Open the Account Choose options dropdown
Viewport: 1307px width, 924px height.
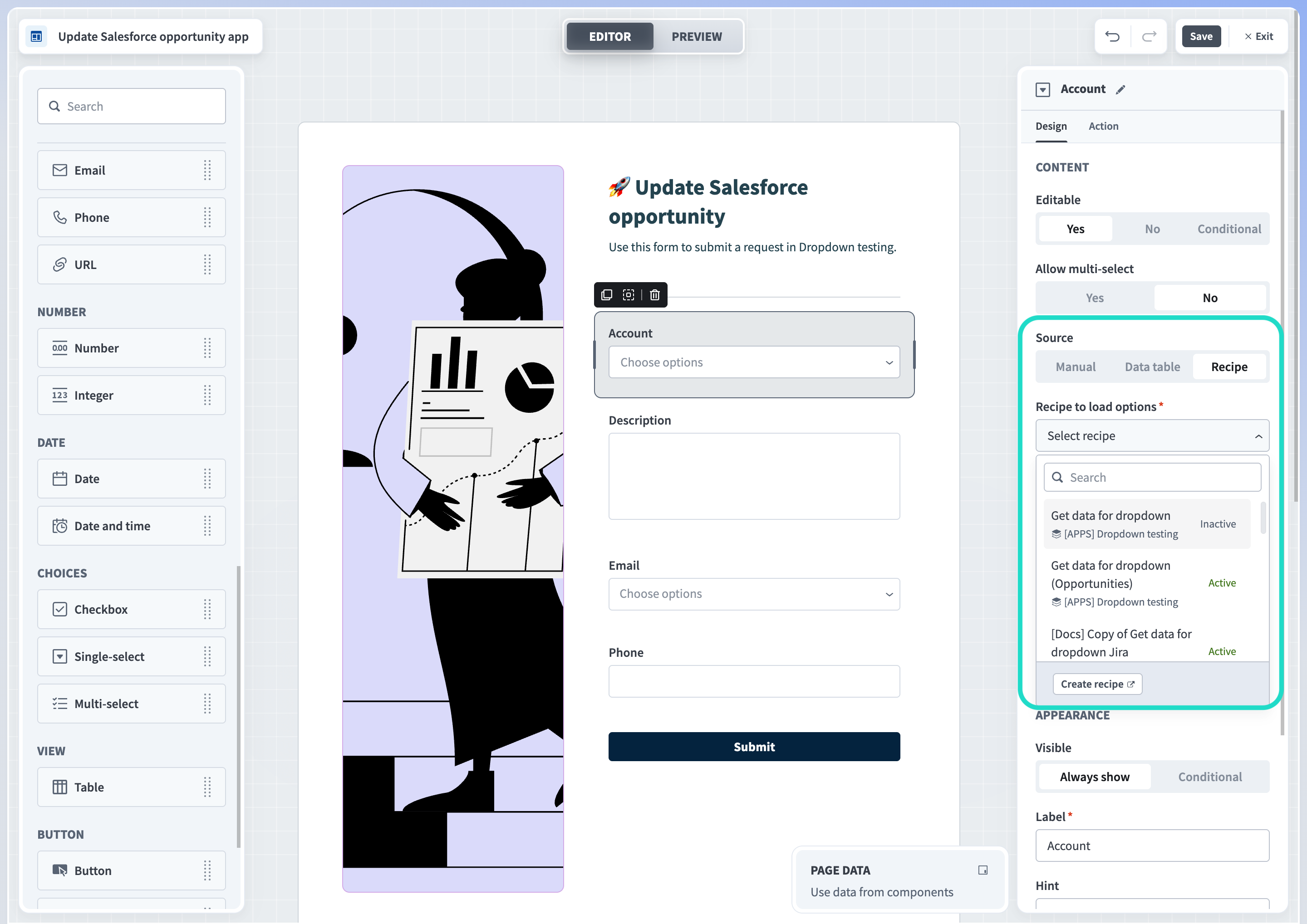(x=754, y=362)
